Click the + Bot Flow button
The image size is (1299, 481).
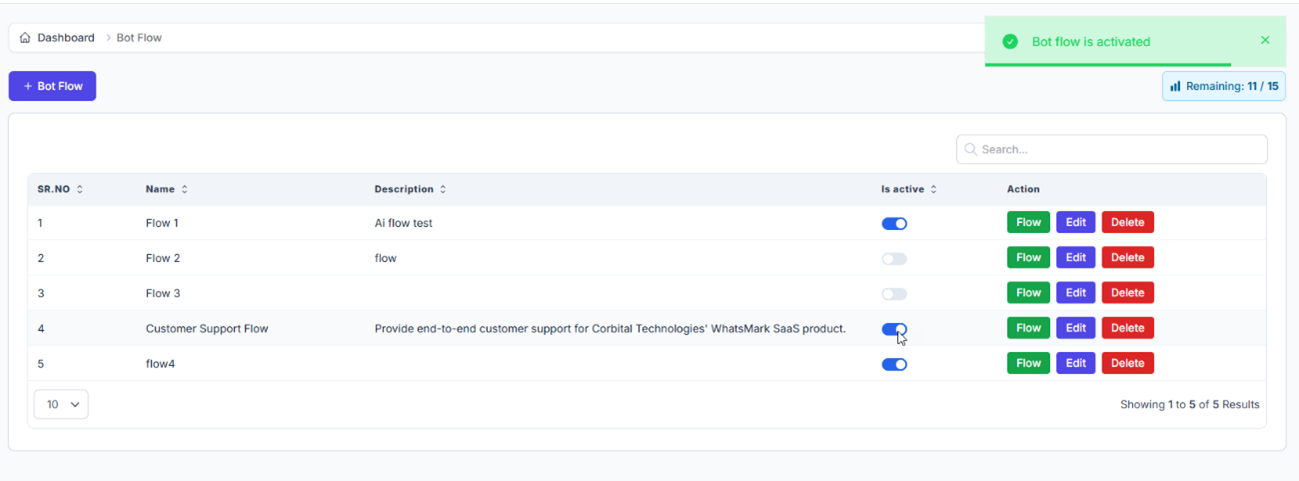pyautogui.click(x=52, y=86)
